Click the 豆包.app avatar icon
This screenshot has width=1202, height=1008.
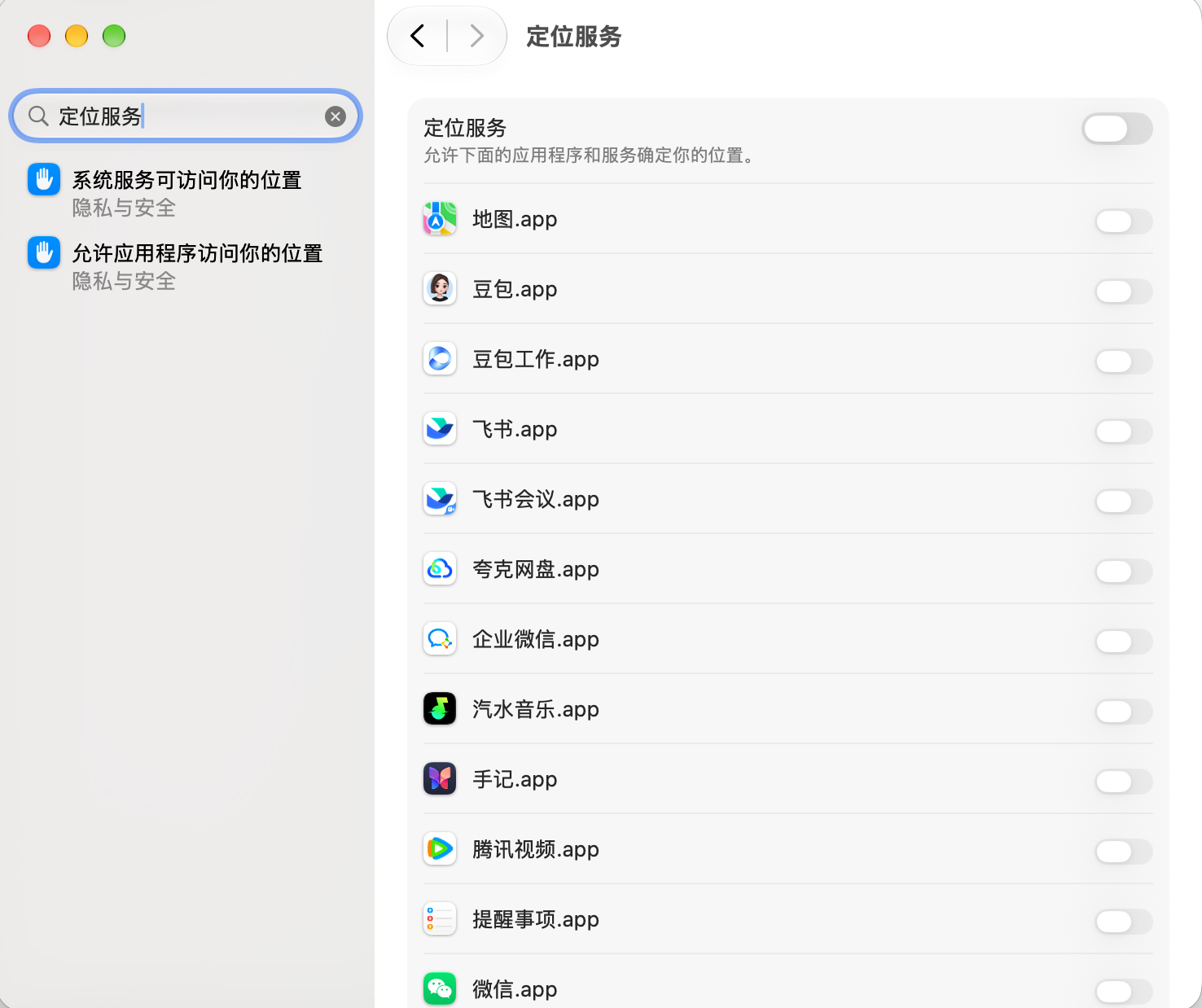click(440, 289)
